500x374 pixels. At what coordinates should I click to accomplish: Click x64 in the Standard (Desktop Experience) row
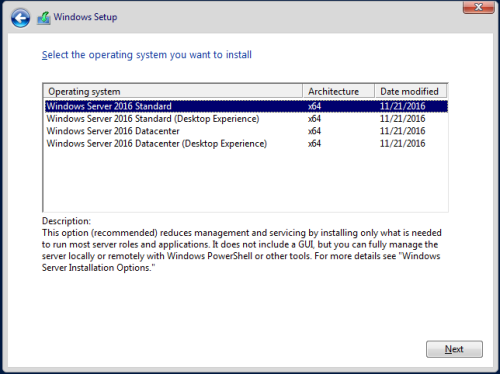pos(314,119)
